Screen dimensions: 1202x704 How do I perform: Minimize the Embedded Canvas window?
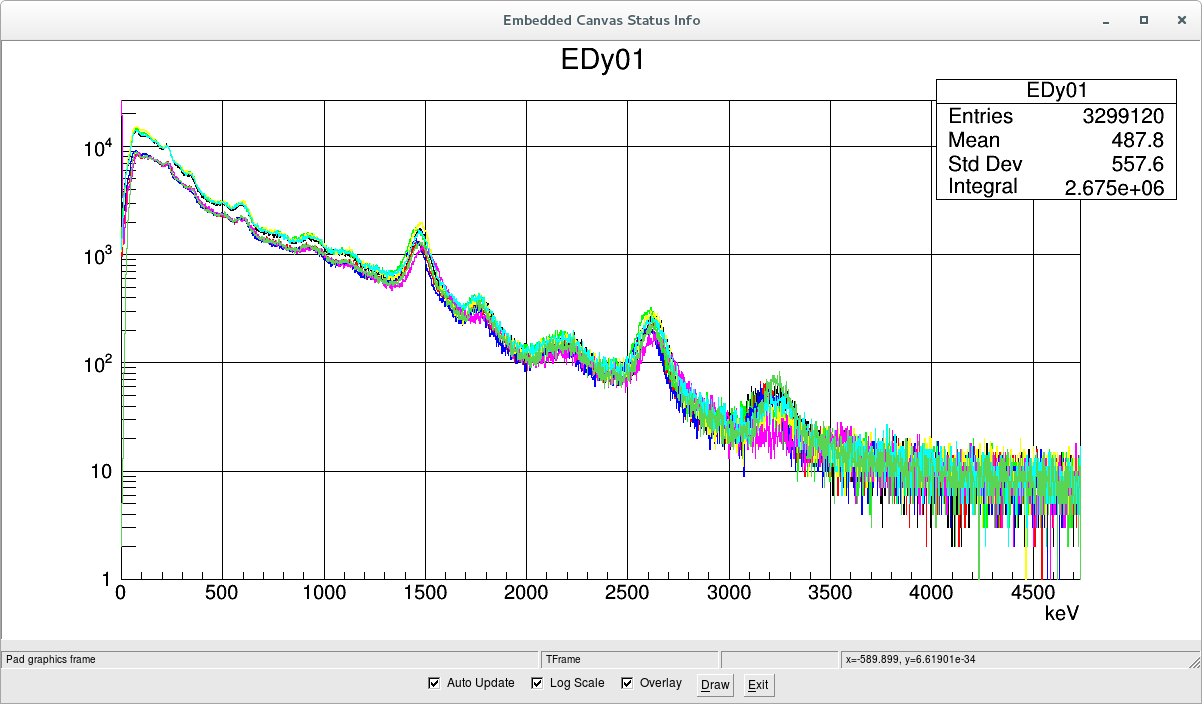click(1105, 20)
